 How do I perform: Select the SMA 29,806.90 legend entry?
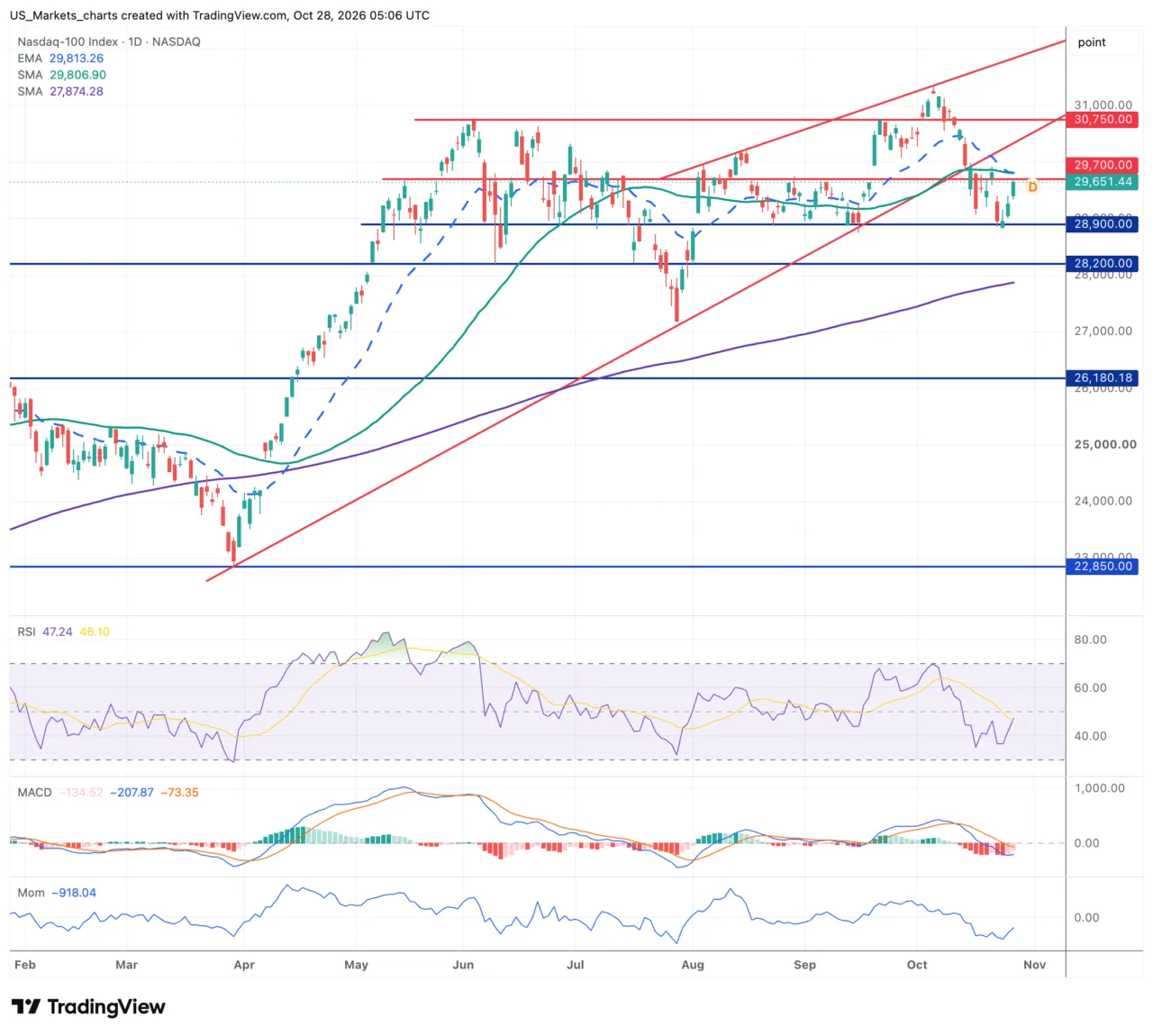click(x=62, y=75)
